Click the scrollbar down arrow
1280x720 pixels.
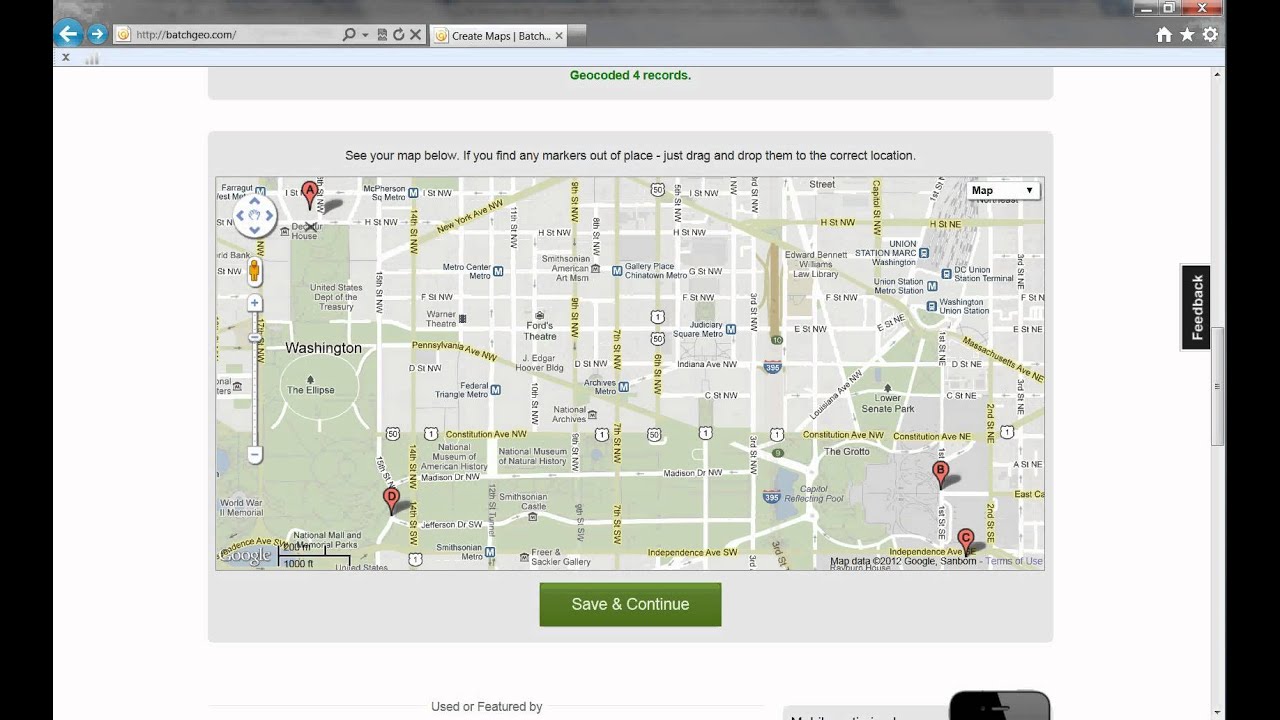click(x=1217, y=712)
